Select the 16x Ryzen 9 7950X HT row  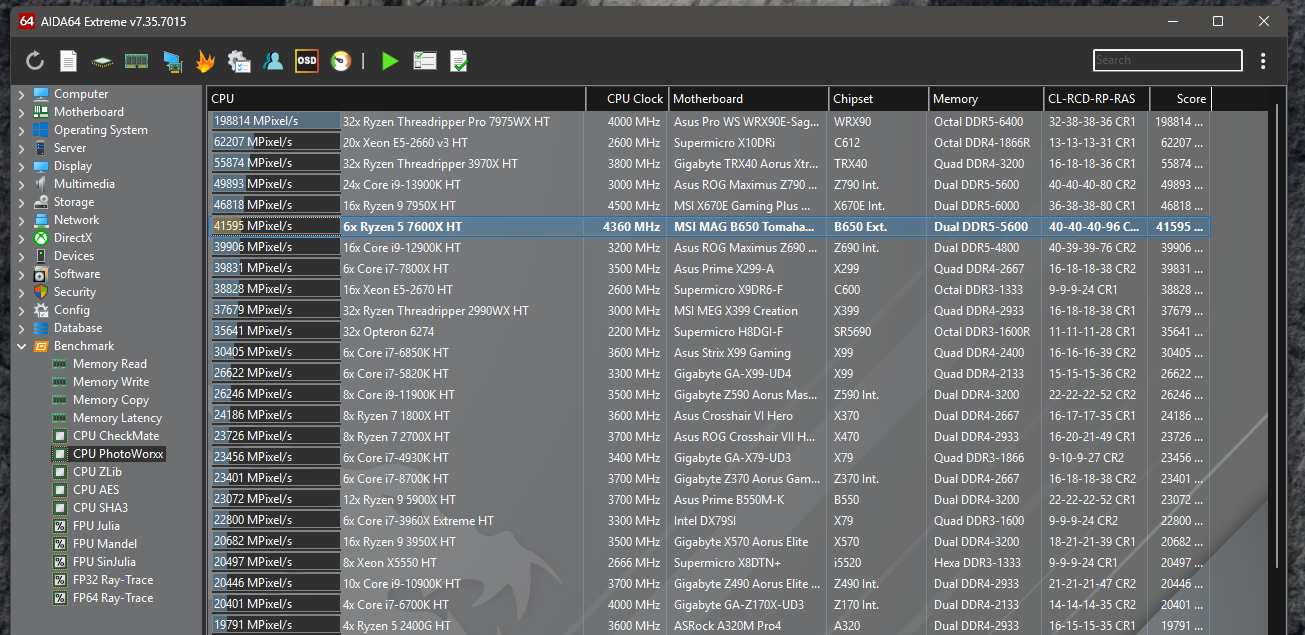click(x=710, y=205)
